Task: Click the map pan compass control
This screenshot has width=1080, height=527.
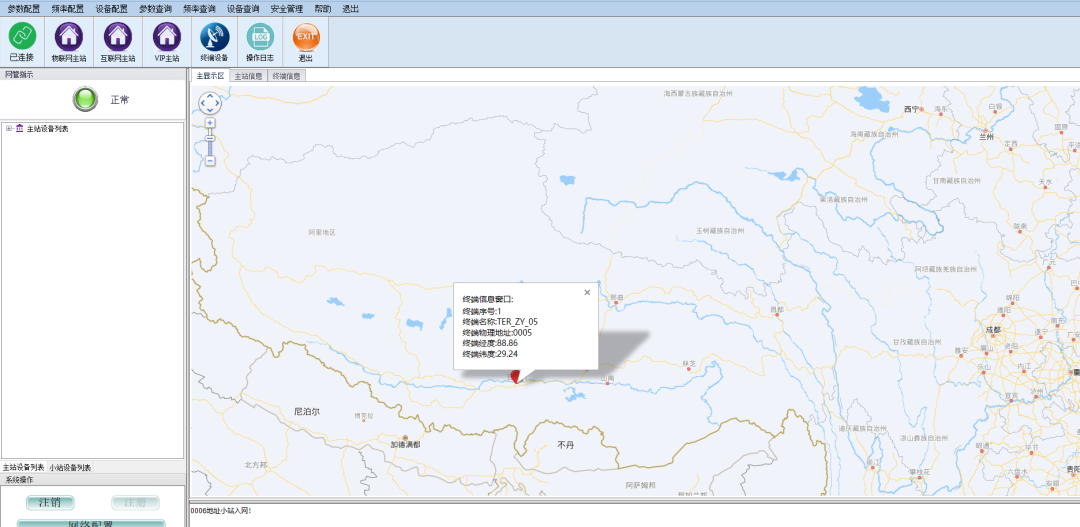Action: pyautogui.click(x=210, y=103)
